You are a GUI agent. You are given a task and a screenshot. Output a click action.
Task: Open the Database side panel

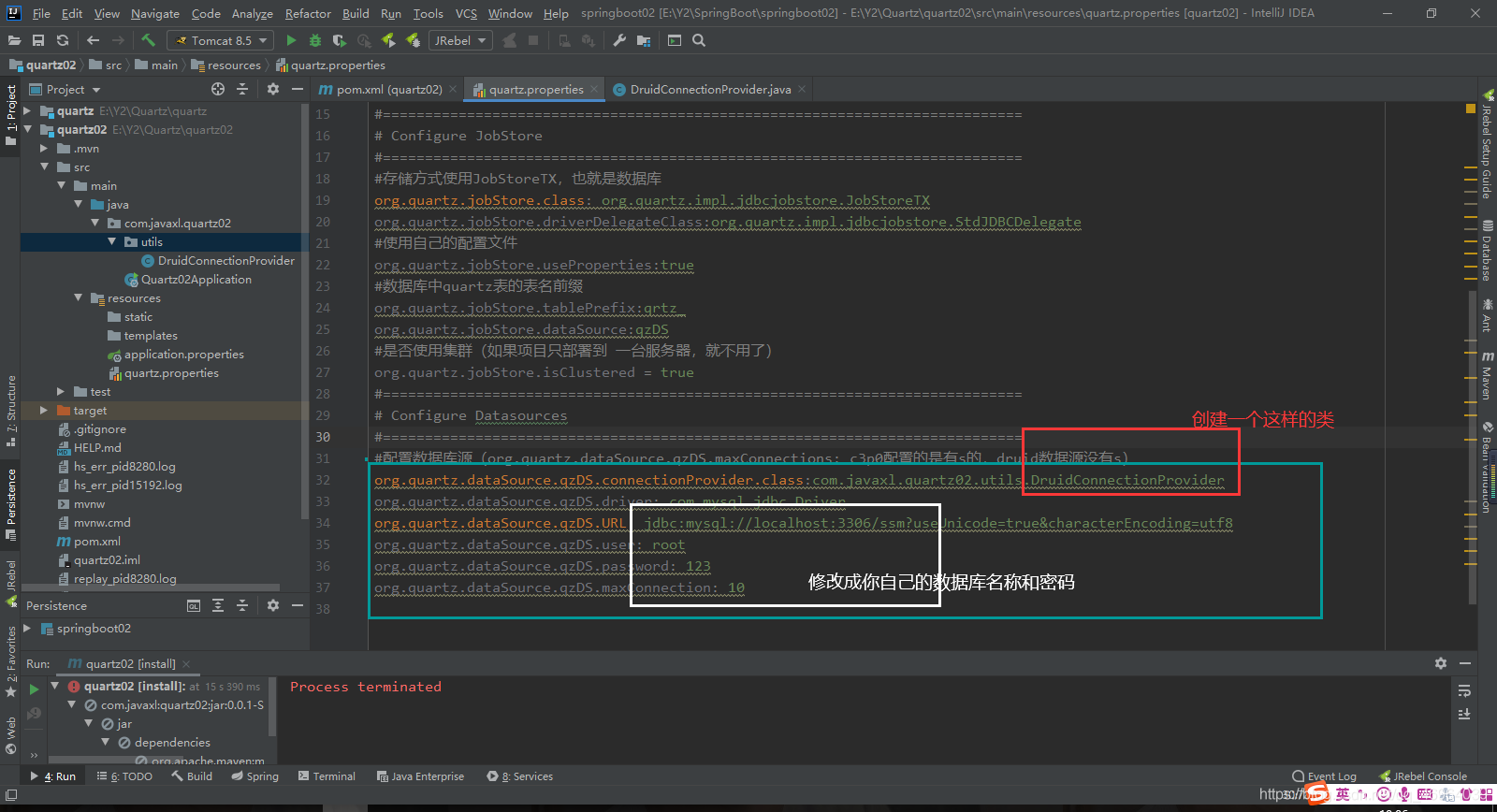point(1487,250)
